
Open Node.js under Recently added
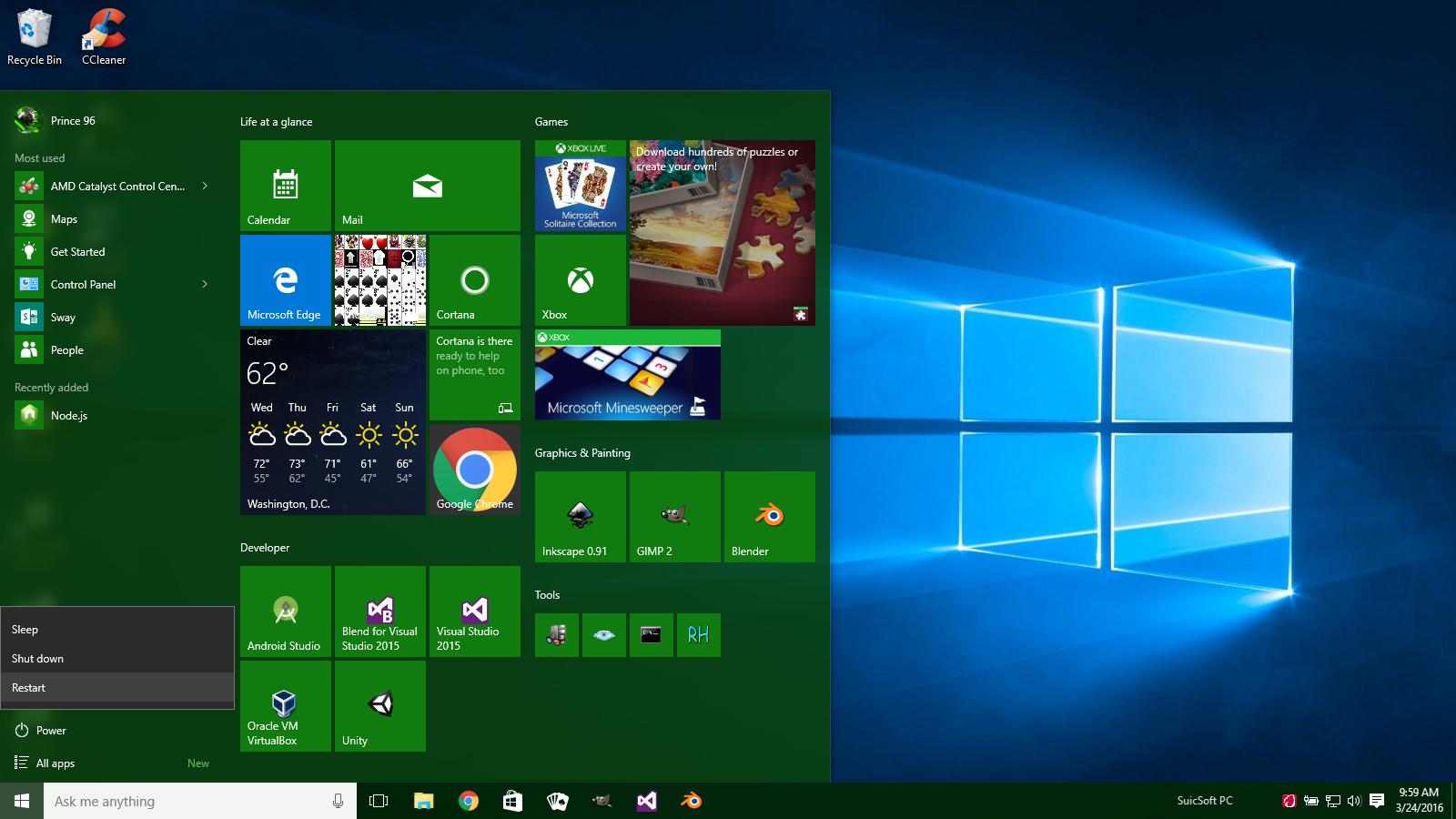click(116, 415)
